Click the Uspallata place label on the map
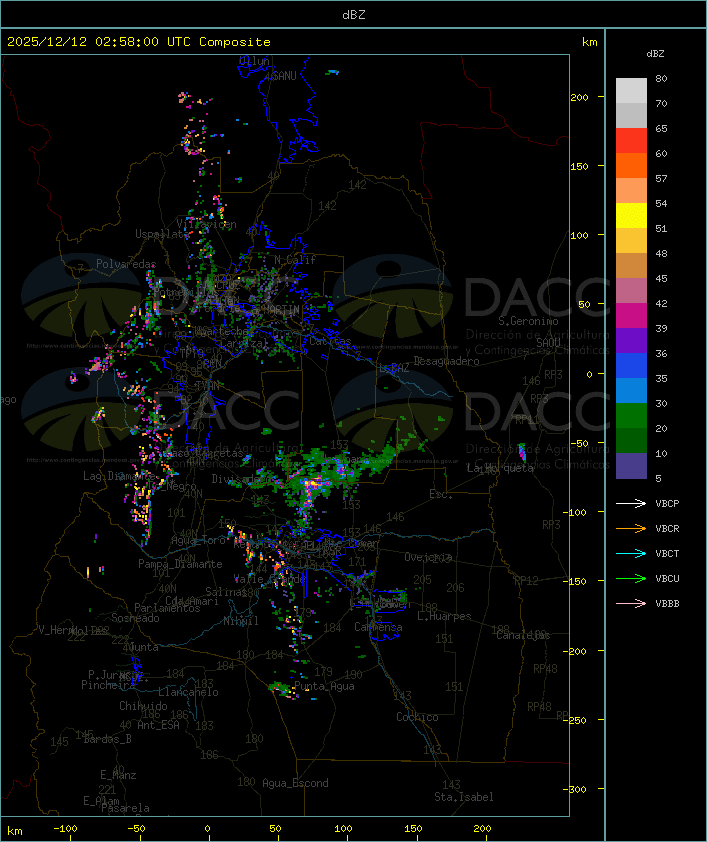707x842 pixels. point(162,234)
